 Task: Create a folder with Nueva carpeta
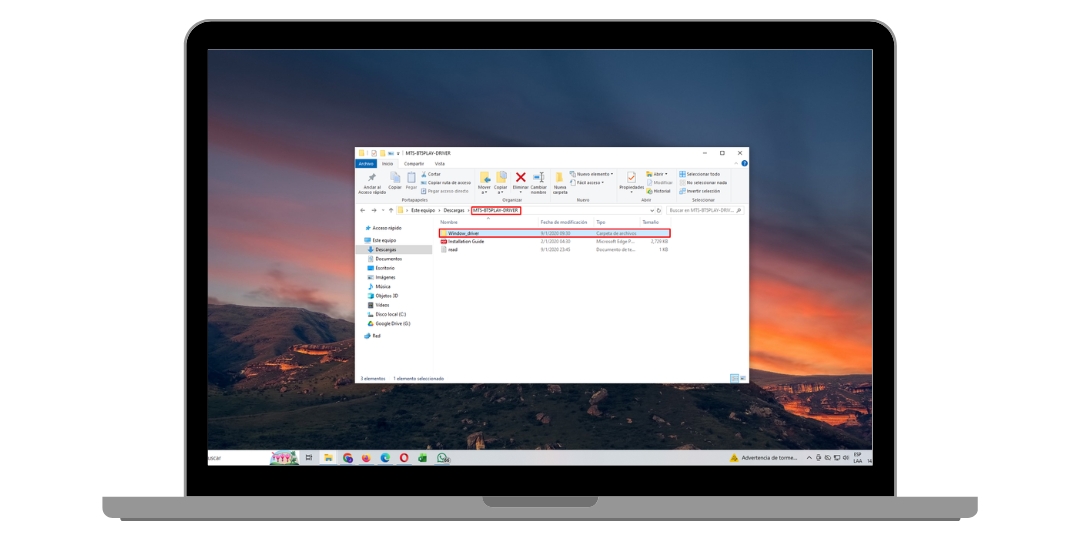coord(560,178)
